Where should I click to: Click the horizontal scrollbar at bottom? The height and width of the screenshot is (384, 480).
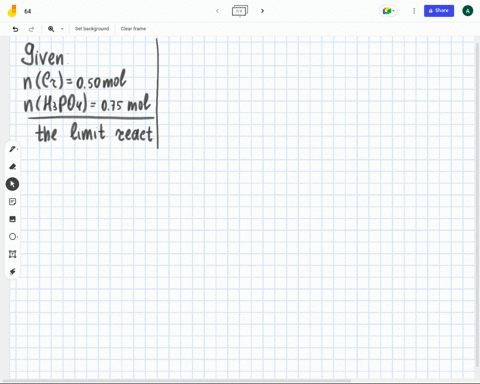point(177,381)
